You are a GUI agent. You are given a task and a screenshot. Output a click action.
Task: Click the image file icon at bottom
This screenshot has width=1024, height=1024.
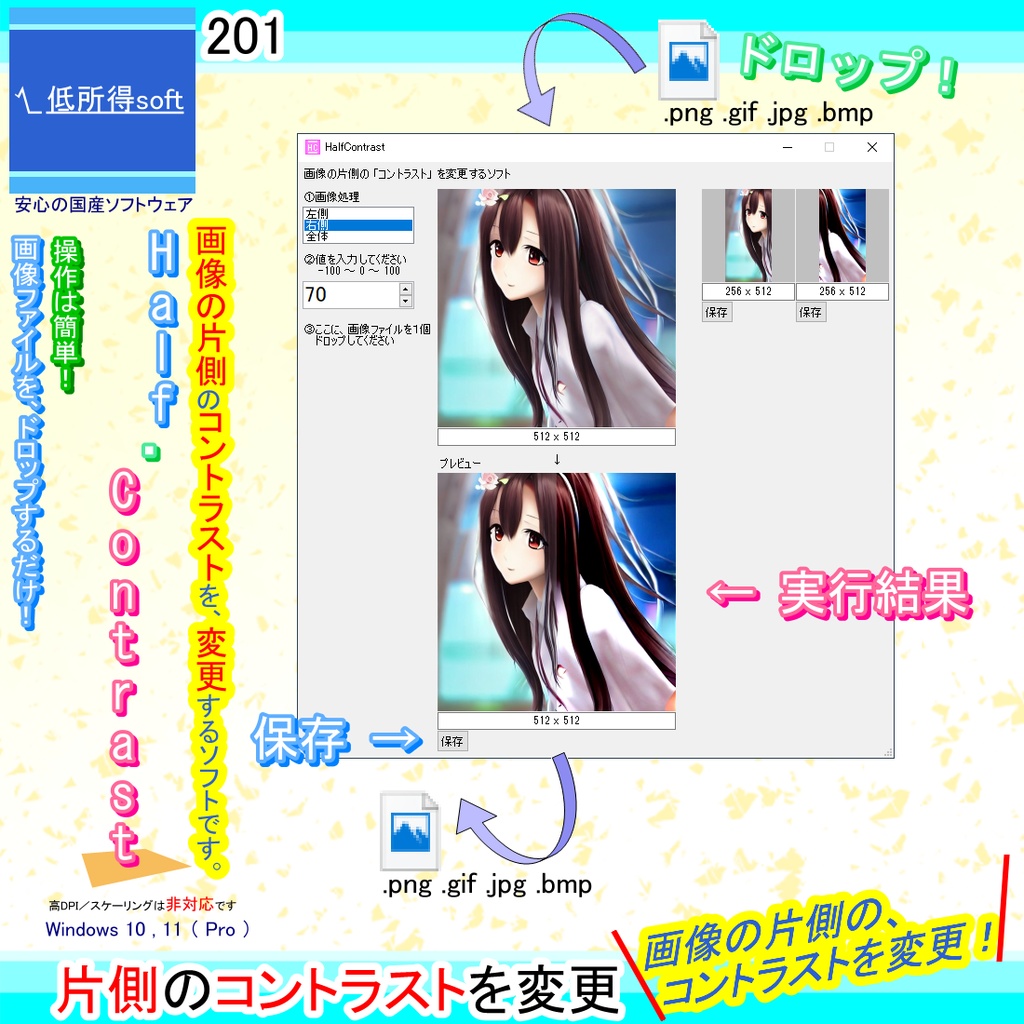point(410,831)
